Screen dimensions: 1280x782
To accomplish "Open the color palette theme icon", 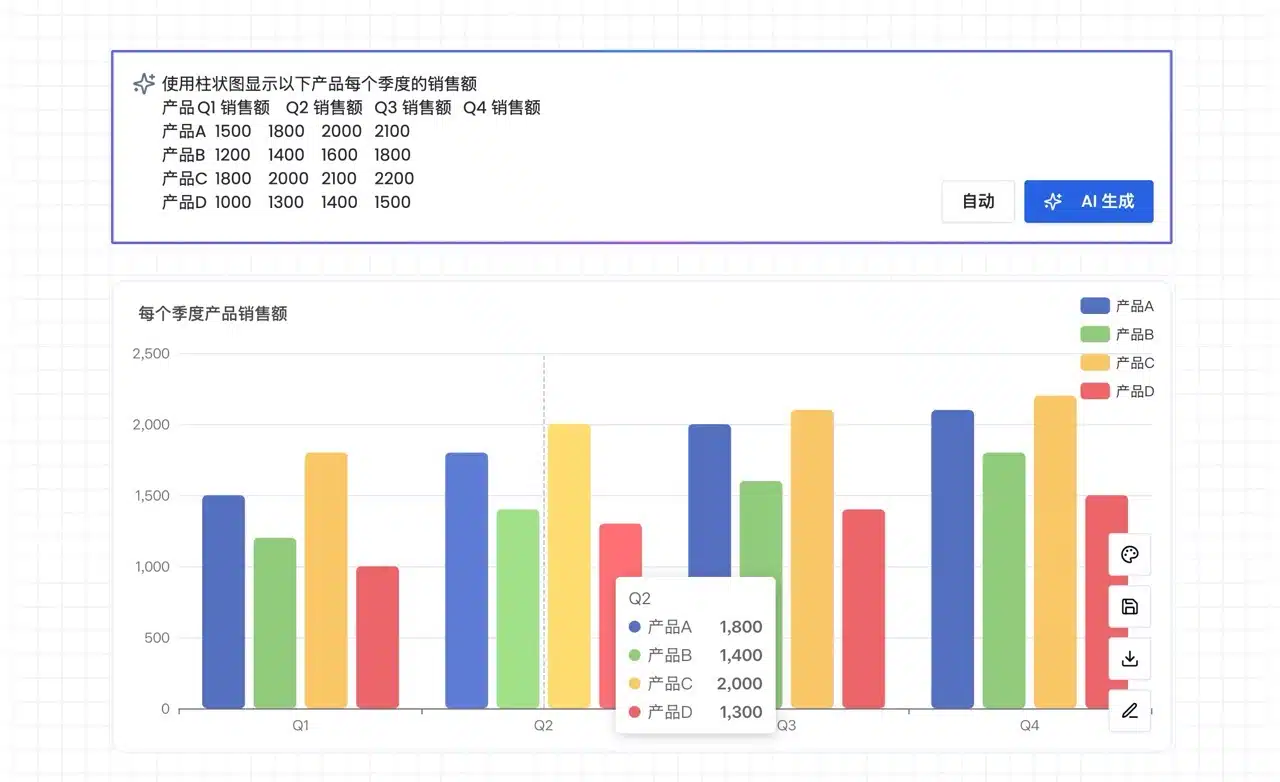I will click(1130, 555).
